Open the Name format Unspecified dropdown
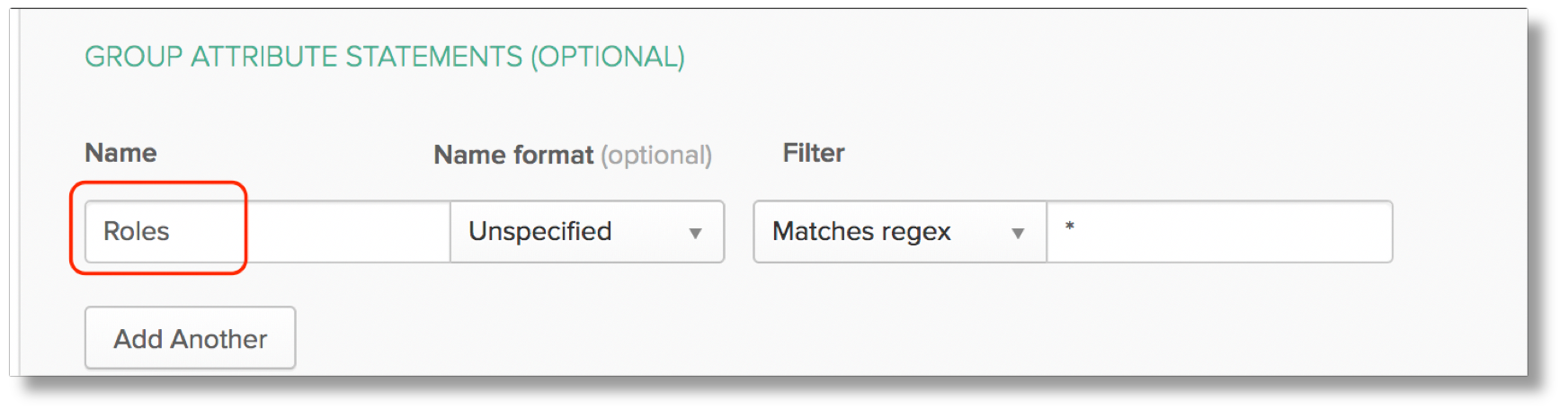 tap(586, 232)
